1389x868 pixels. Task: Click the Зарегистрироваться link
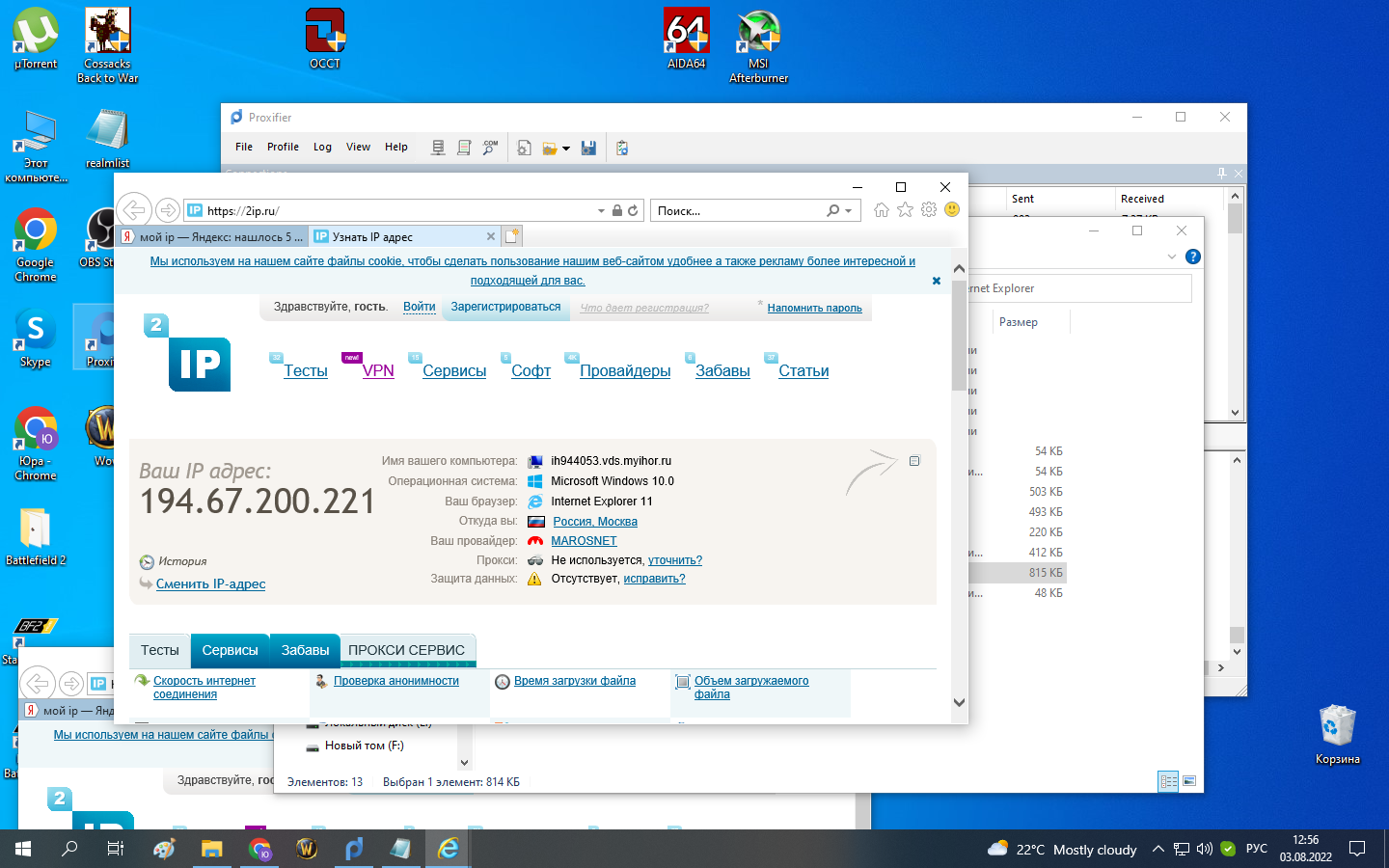pos(505,307)
